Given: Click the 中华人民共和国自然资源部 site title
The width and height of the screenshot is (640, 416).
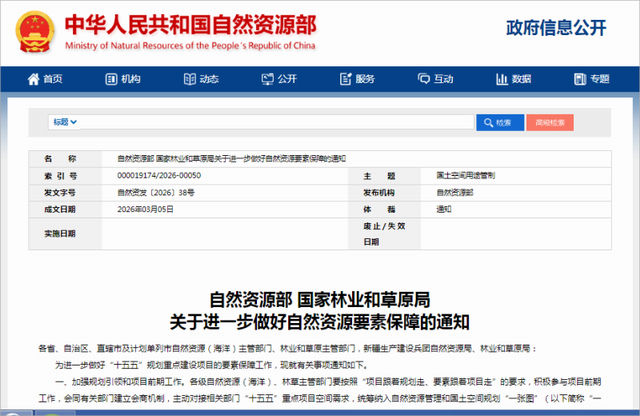Looking at the screenshot, I should [191, 25].
